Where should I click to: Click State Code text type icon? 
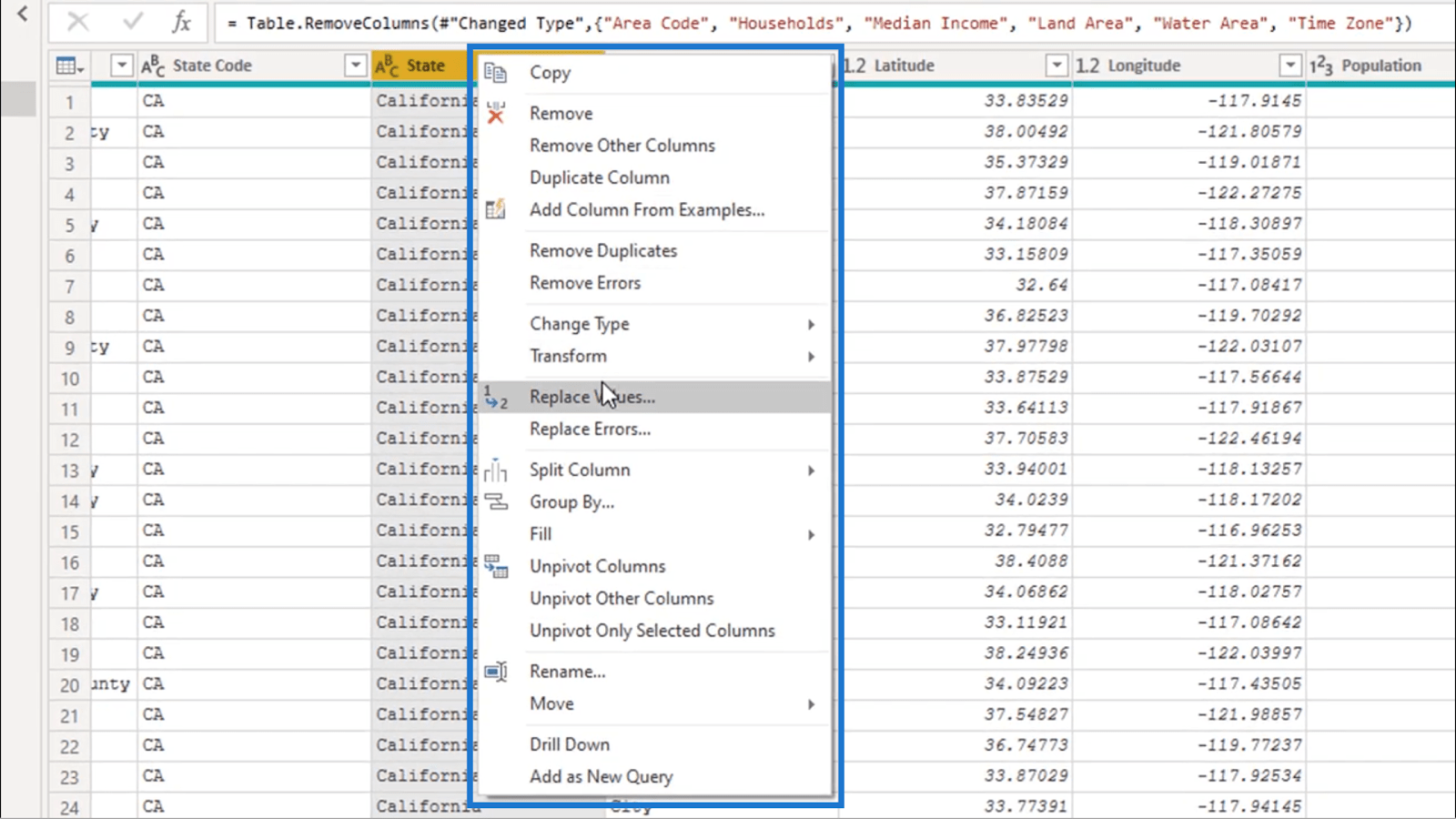click(153, 66)
